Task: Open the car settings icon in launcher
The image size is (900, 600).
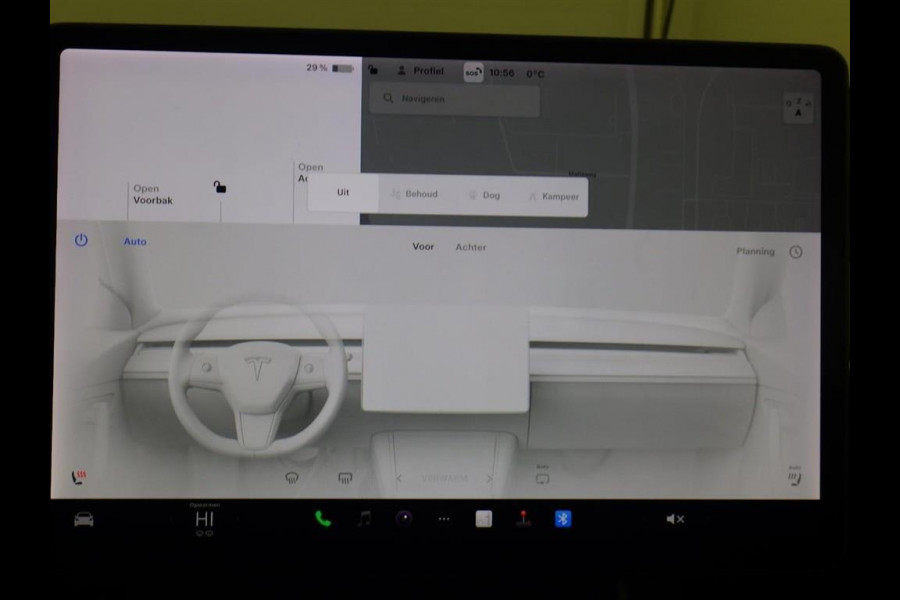Action: pyautogui.click(x=84, y=519)
